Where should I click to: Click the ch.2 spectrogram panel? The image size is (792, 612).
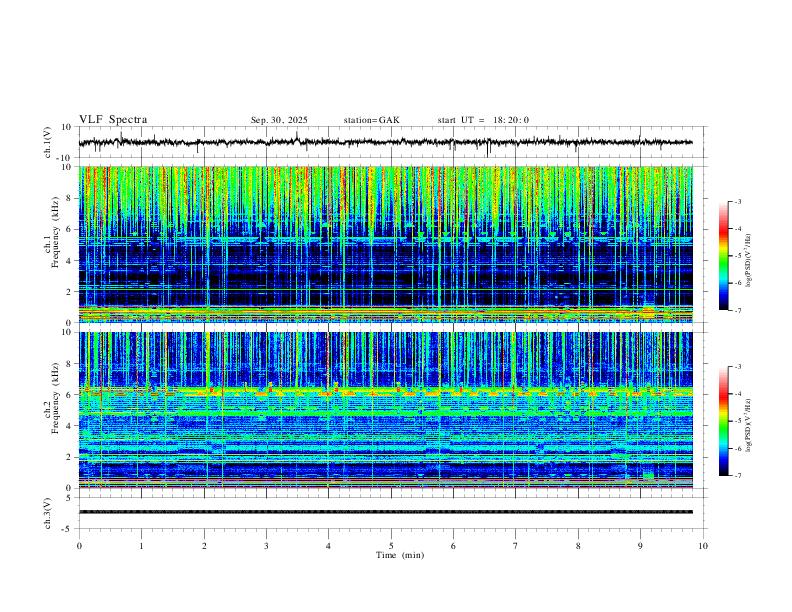(385, 410)
